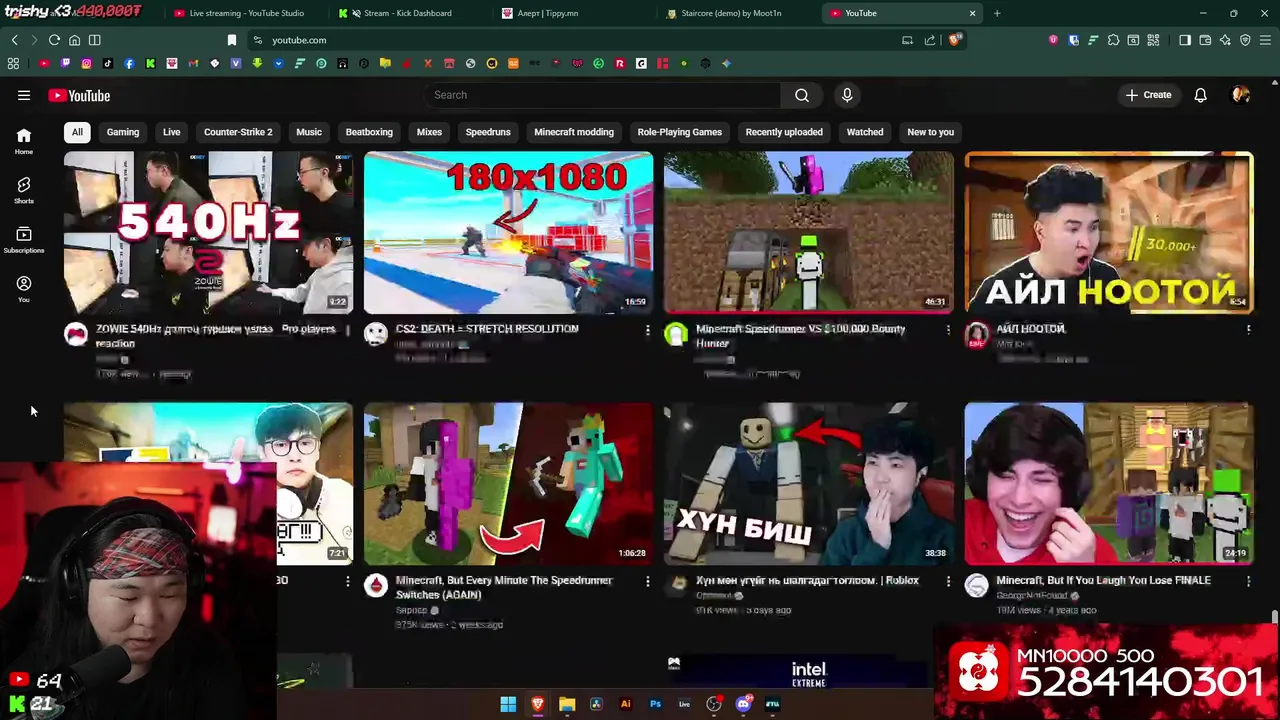Select the Minecraft modding filter chip
This screenshot has width=1280, height=720.
tap(574, 132)
